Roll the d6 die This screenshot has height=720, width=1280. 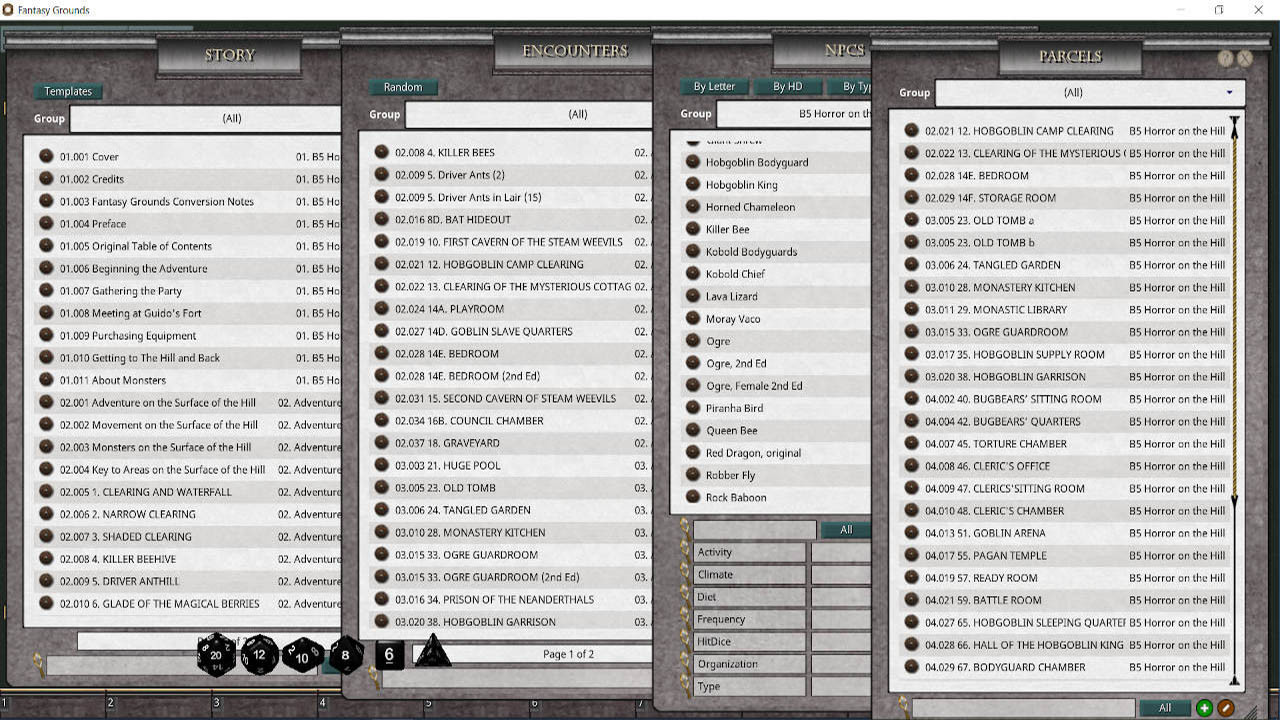[x=388, y=657]
